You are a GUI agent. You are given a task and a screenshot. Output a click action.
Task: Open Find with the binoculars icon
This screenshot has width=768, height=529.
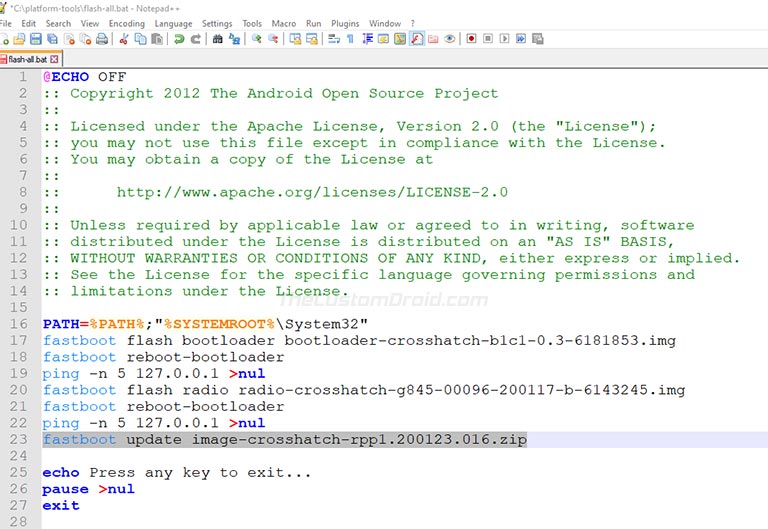click(x=217, y=39)
